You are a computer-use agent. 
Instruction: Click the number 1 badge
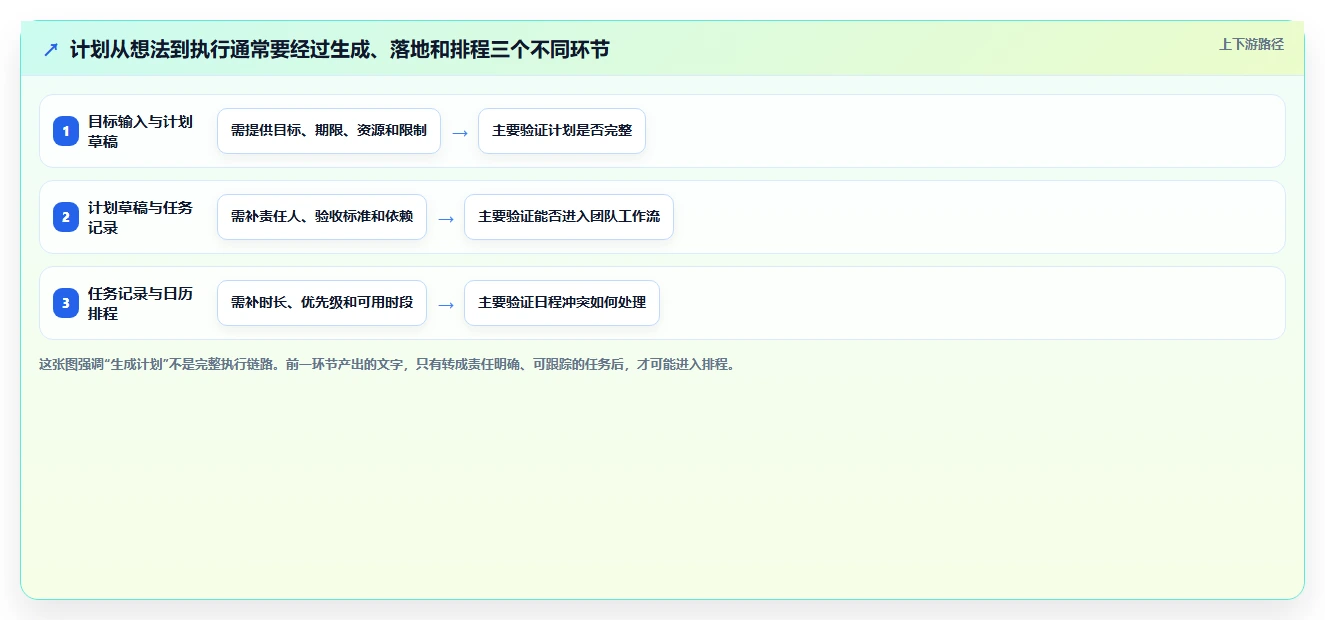point(66,131)
